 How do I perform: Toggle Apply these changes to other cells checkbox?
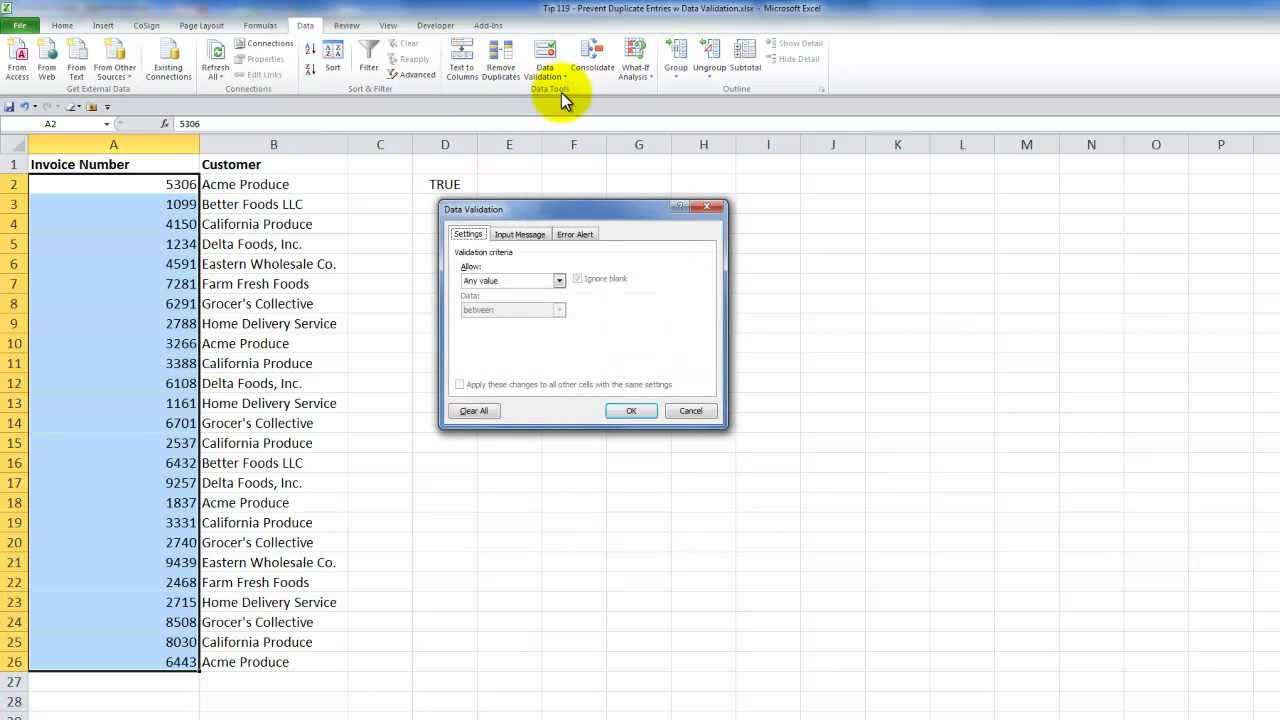(460, 384)
